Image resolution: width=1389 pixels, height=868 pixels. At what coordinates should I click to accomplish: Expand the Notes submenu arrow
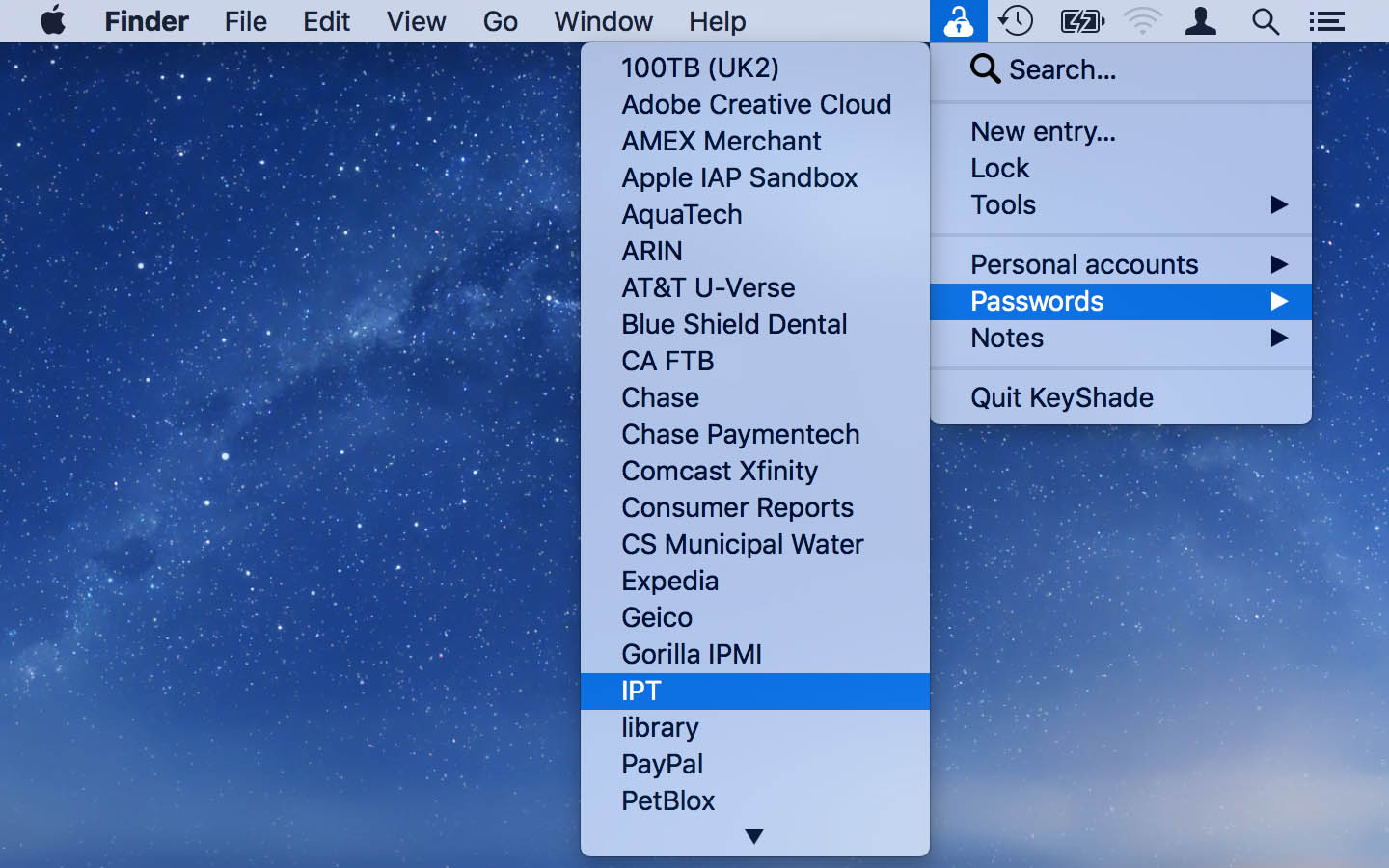[1279, 338]
